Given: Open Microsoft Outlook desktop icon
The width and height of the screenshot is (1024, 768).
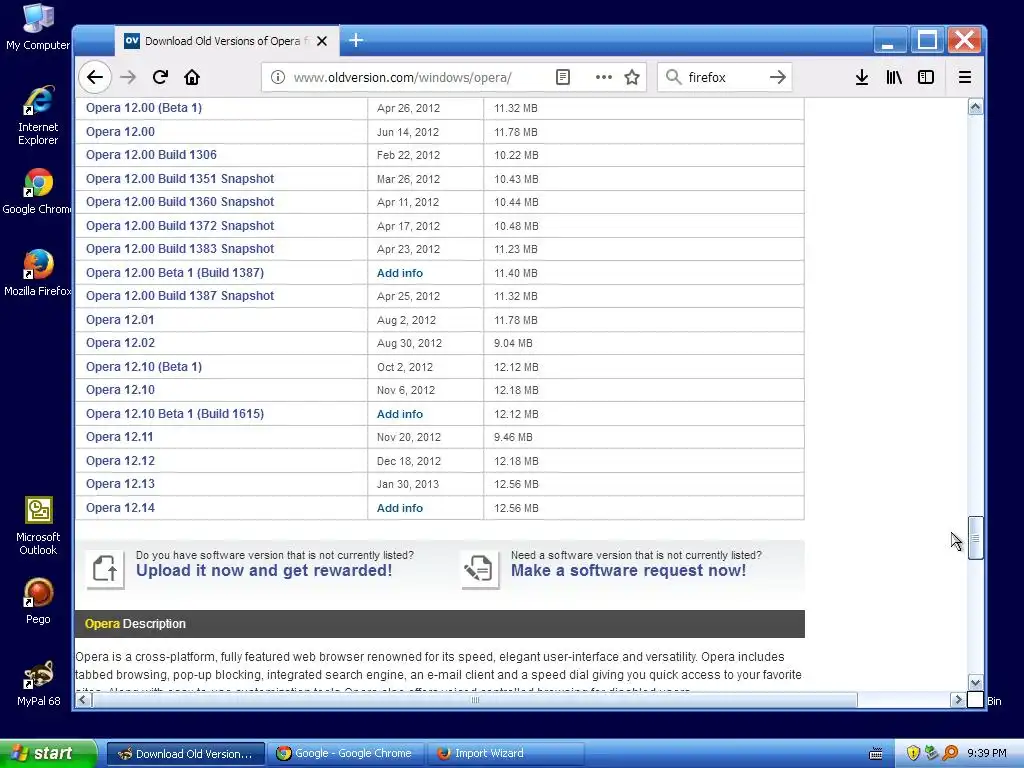Looking at the screenshot, I should tap(38, 526).
